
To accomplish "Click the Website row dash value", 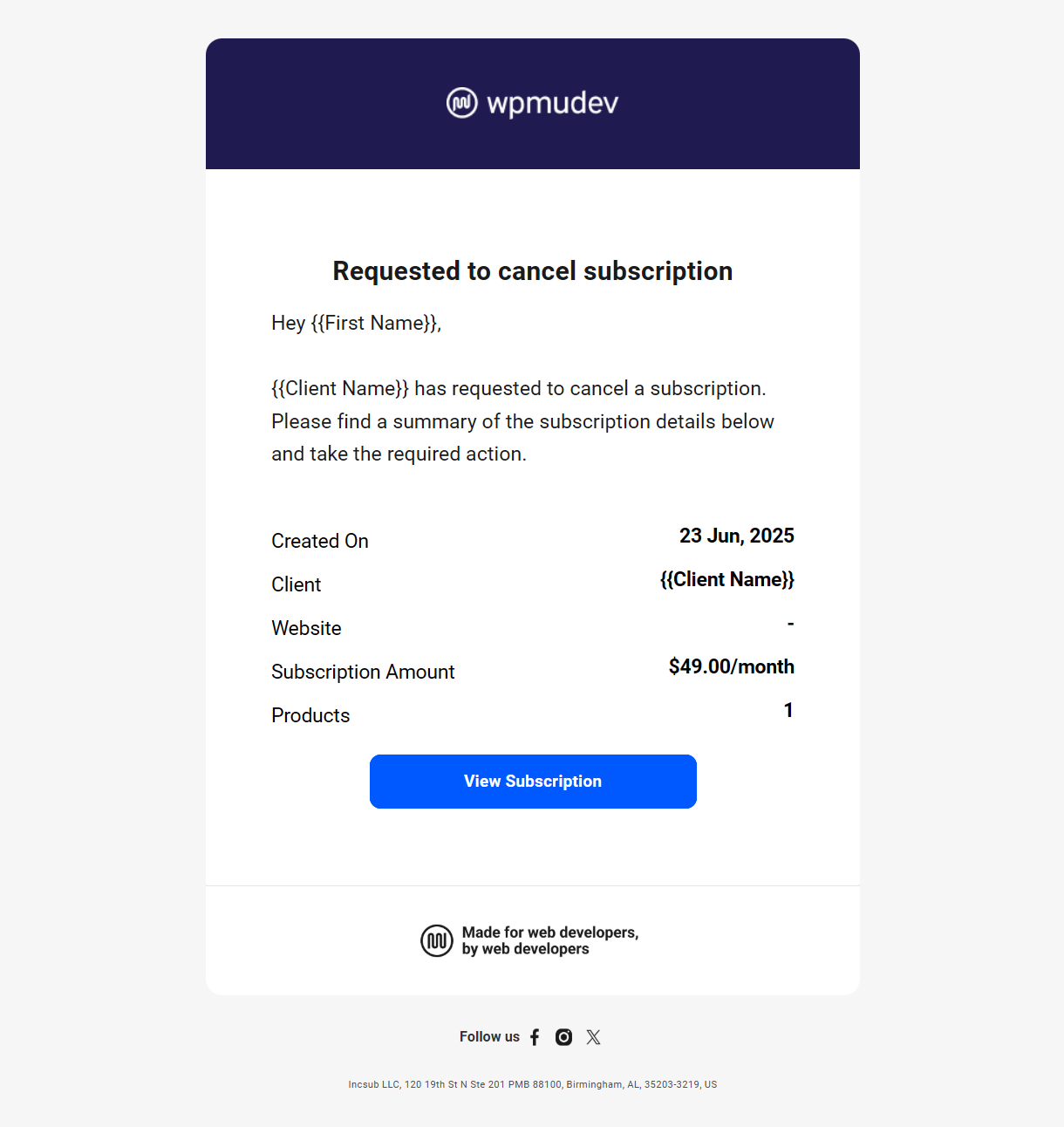I will [x=790, y=623].
